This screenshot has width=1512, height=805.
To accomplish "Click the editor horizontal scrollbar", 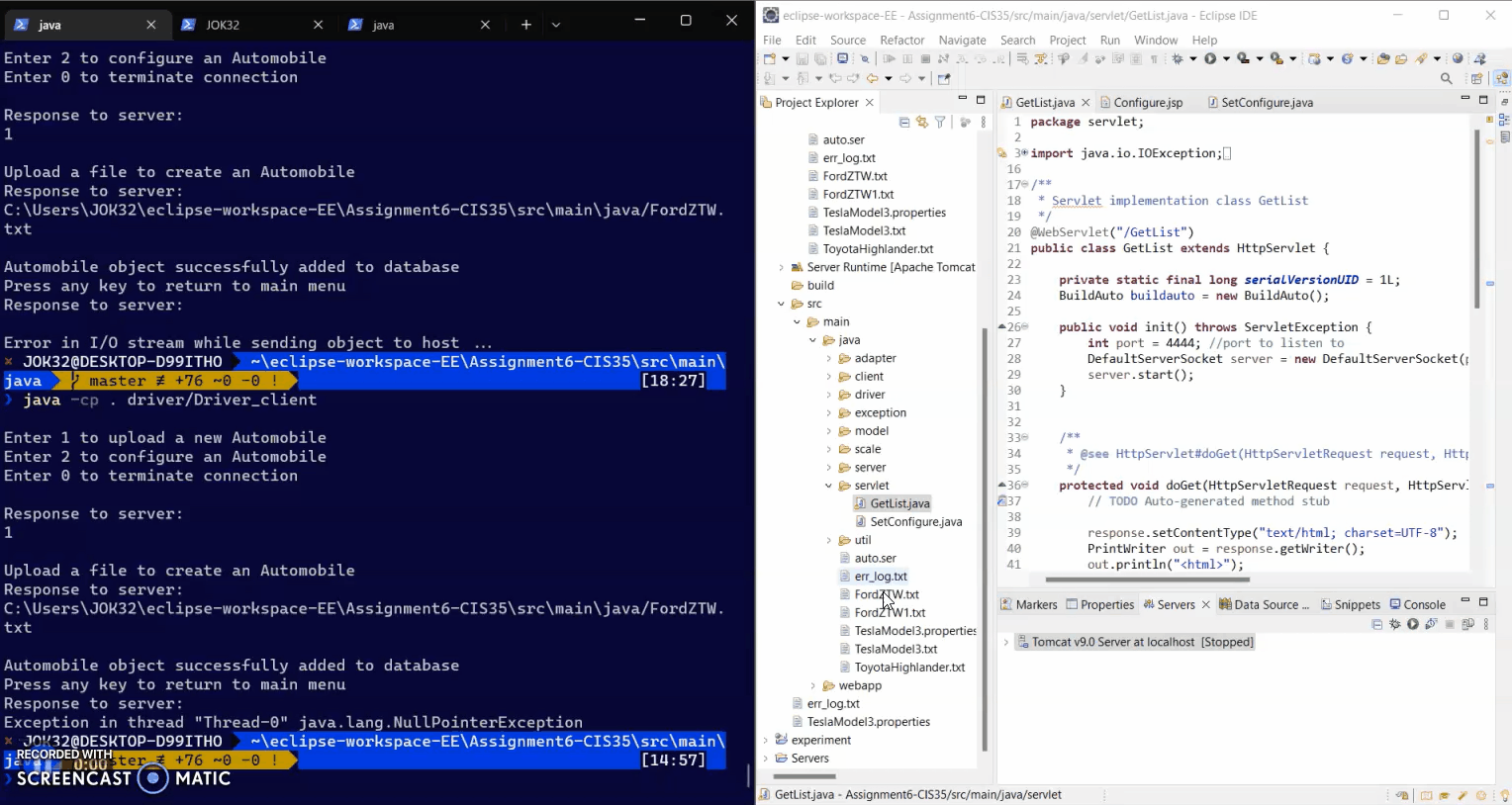I will click(1148, 580).
